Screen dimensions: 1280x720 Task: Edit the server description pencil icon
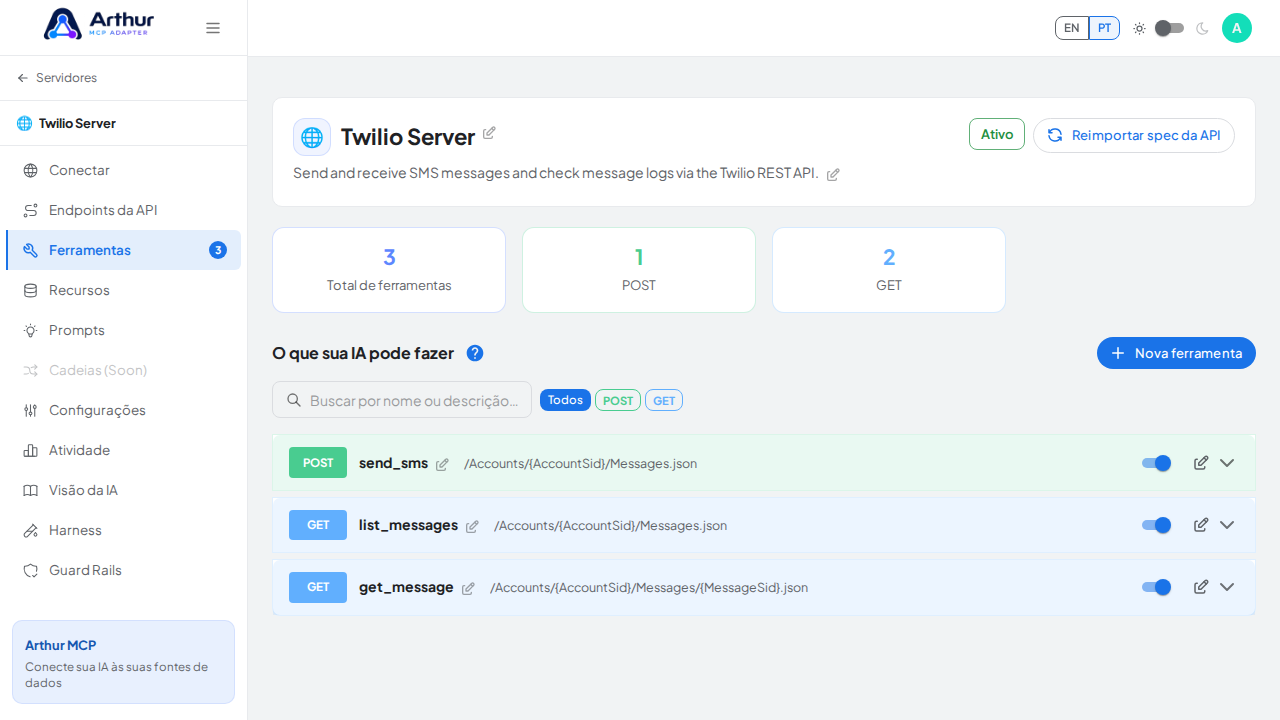tap(833, 174)
